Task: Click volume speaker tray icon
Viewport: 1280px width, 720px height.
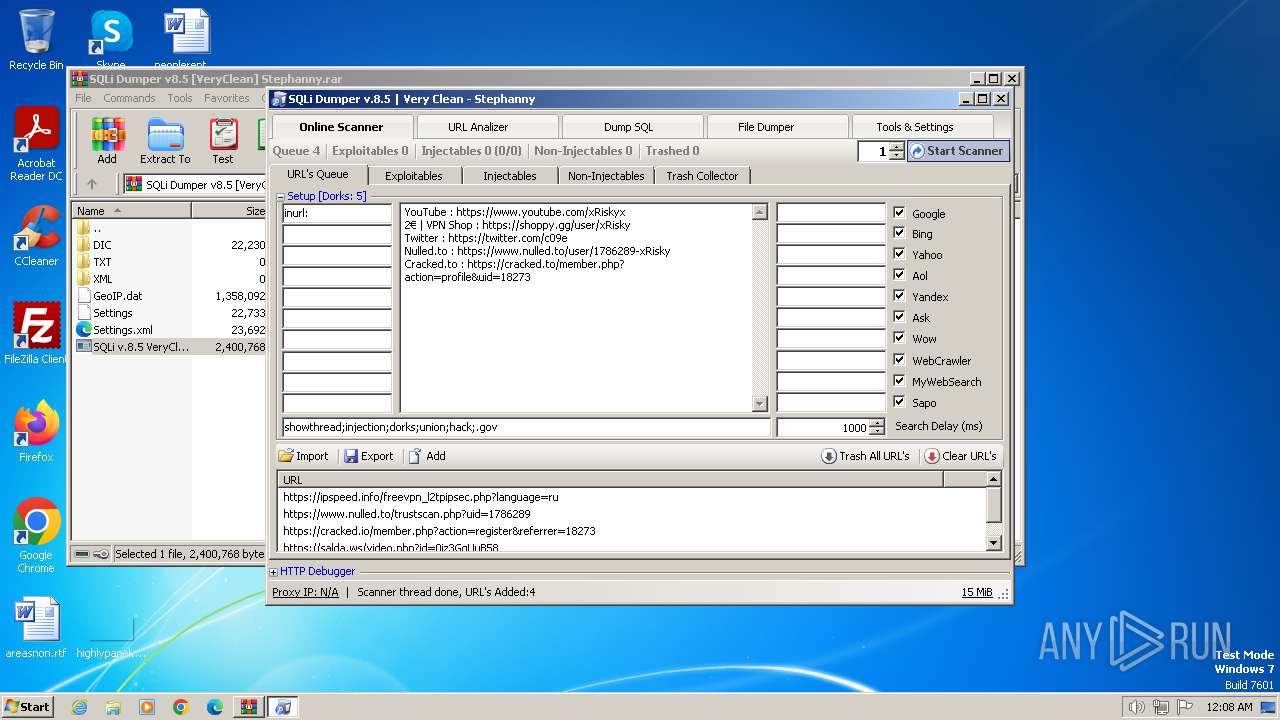Action: pyautogui.click(x=1136, y=707)
